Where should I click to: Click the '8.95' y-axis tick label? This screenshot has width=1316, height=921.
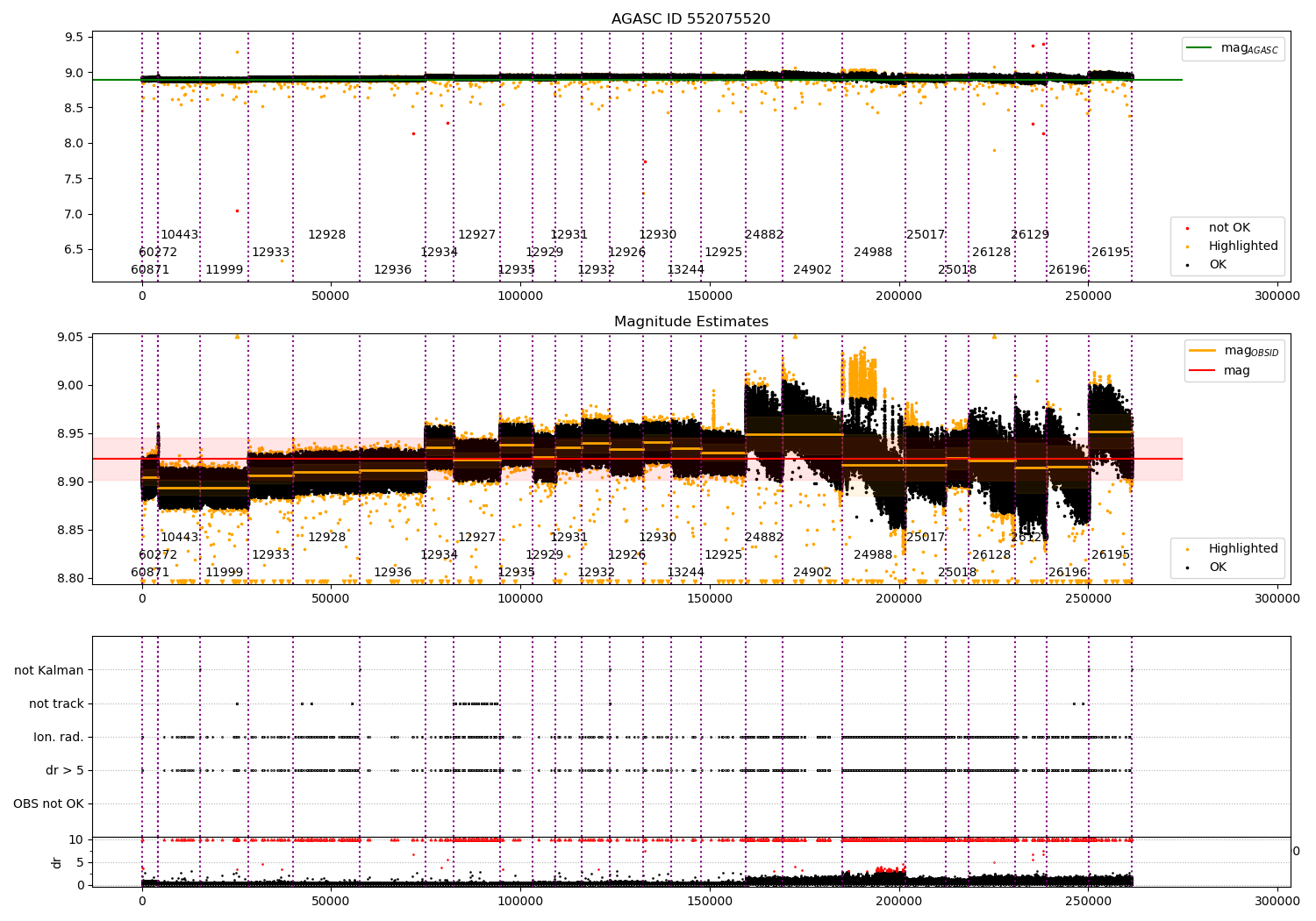[70, 434]
